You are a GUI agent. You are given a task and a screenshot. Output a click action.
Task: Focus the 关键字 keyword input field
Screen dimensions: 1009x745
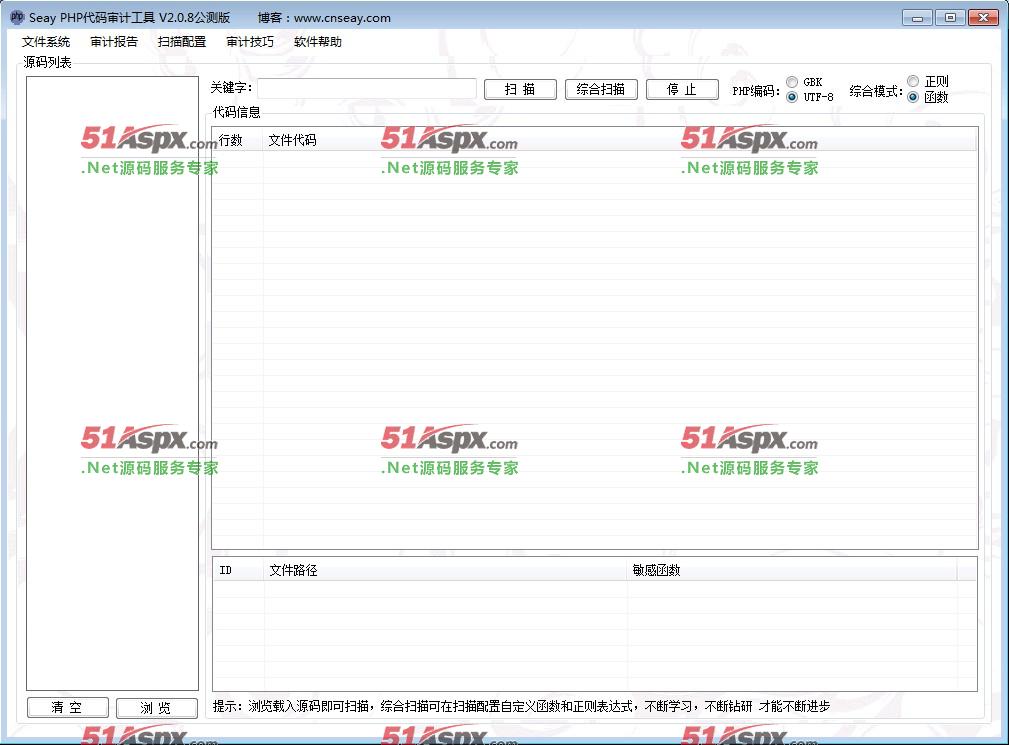click(367, 89)
